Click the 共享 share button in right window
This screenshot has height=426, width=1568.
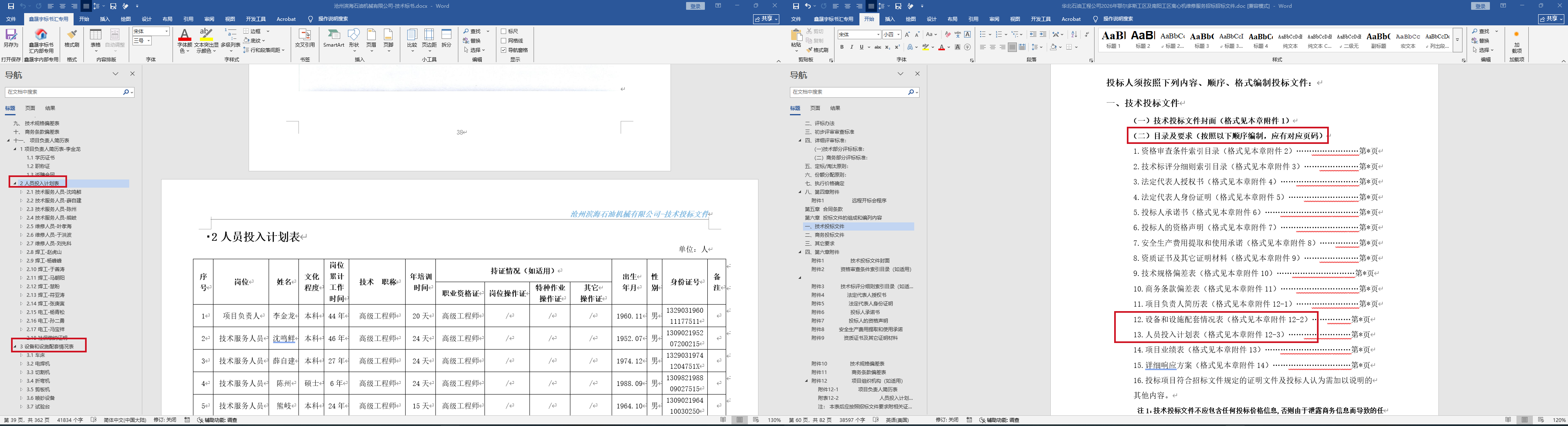coord(1551,20)
